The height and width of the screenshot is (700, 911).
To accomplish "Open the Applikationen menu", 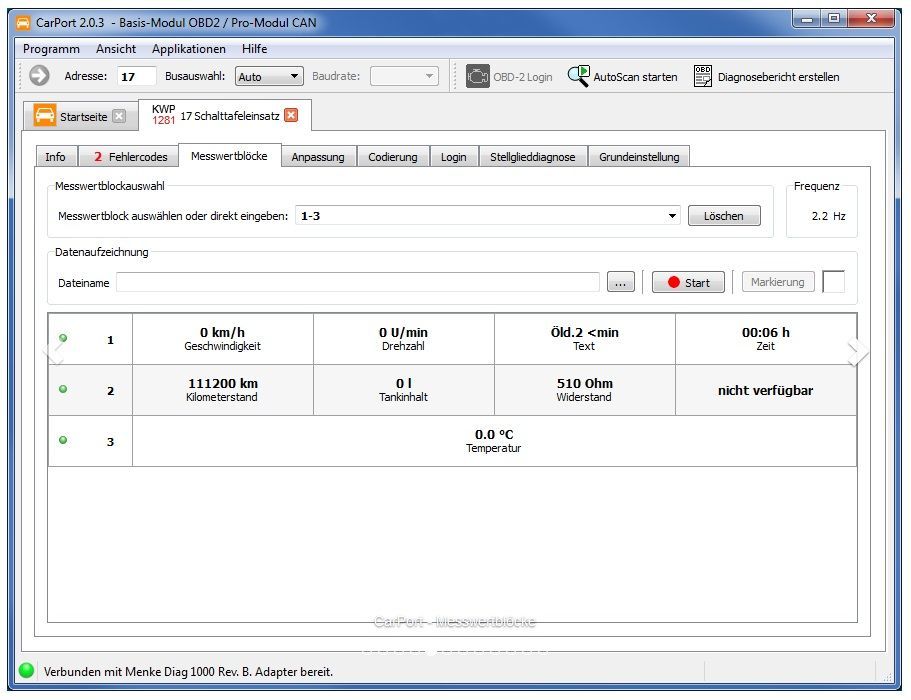I will click(x=188, y=49).
